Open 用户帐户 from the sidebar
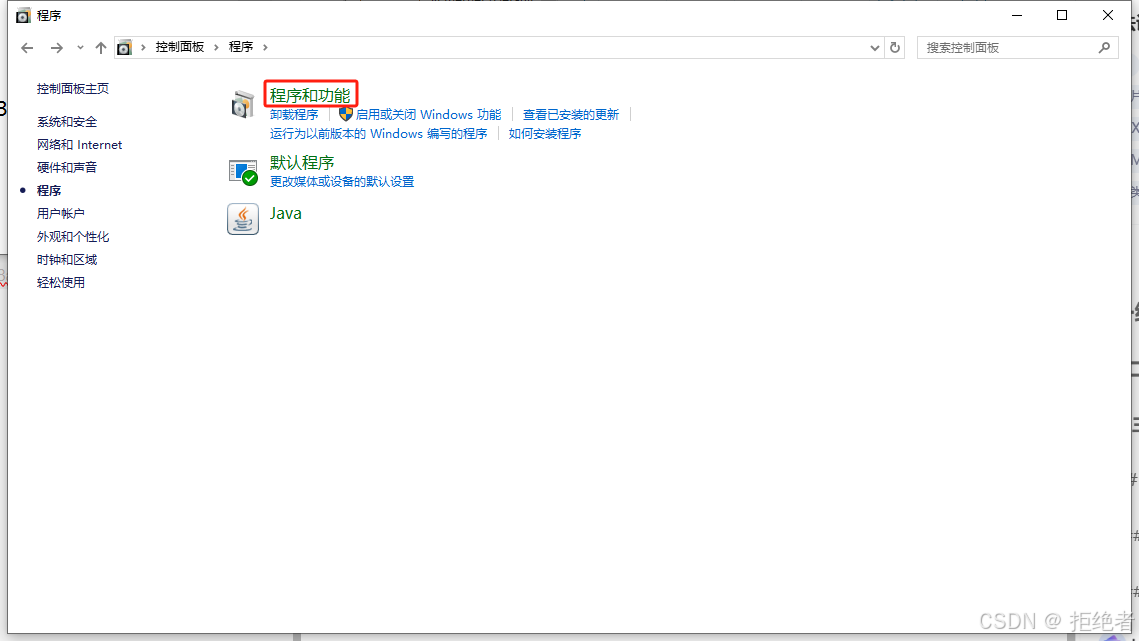1139x641 pixels. [x=61, y=214]
